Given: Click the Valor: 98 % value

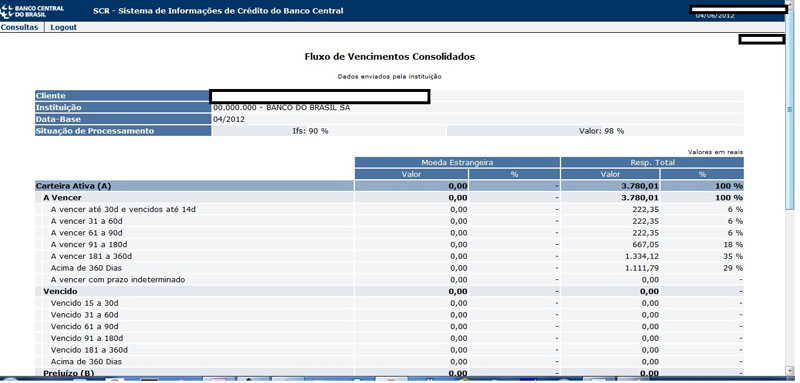Looking at the screenshot, I should tap(601, 131).
